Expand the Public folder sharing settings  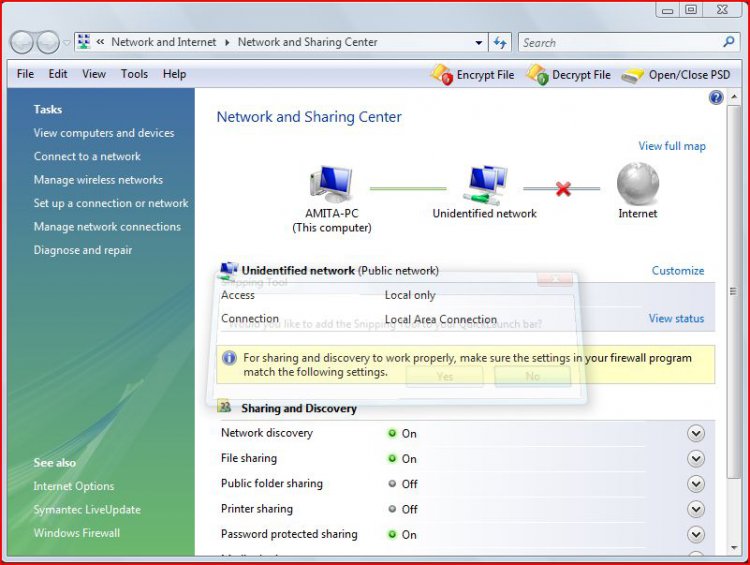pos(696,484)
